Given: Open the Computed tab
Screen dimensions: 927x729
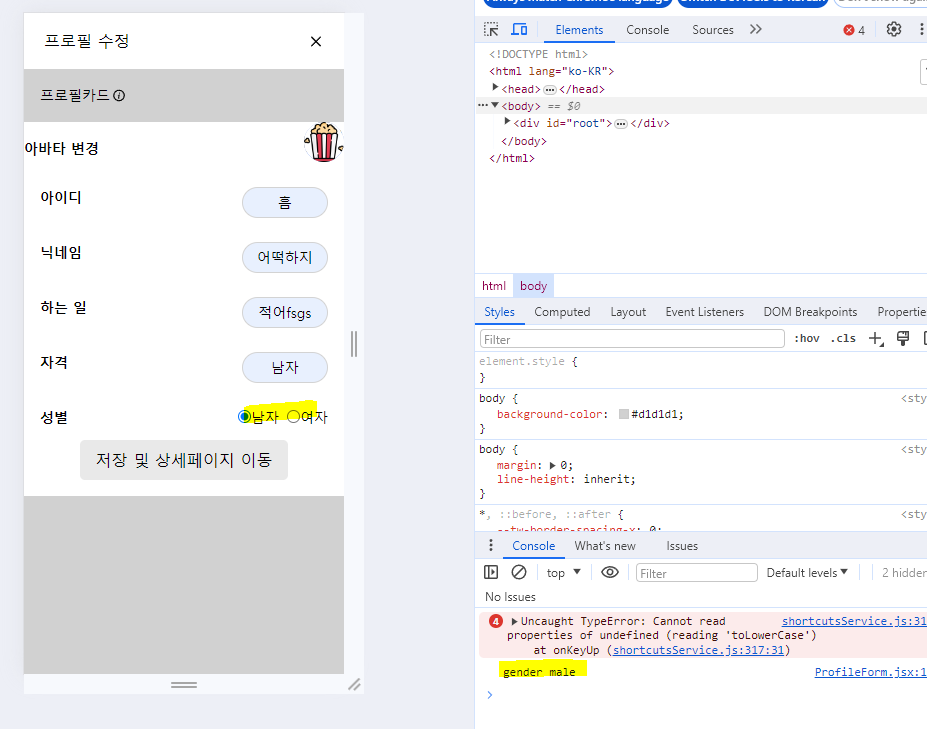Looking at the screenshot, I should [x=562, y=312].
